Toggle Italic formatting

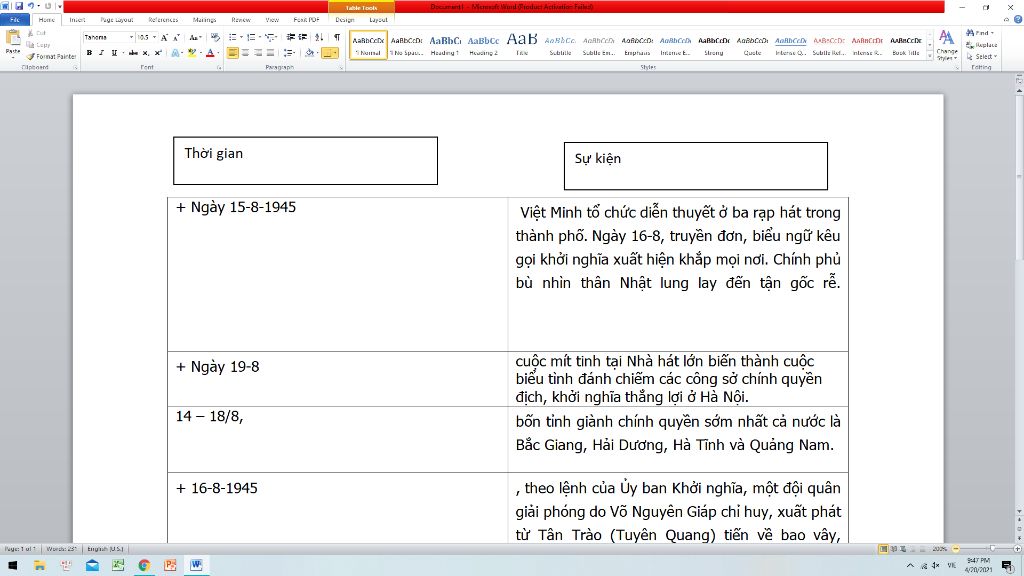point(101,53)
